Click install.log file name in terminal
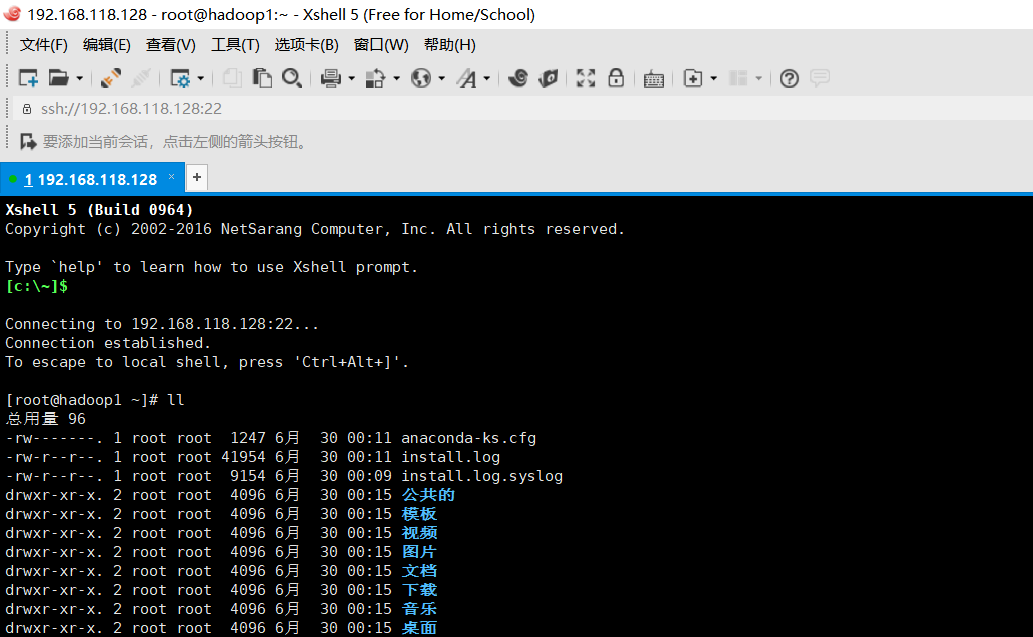The height and width of the screenshot is (637, 1033). 451,457
